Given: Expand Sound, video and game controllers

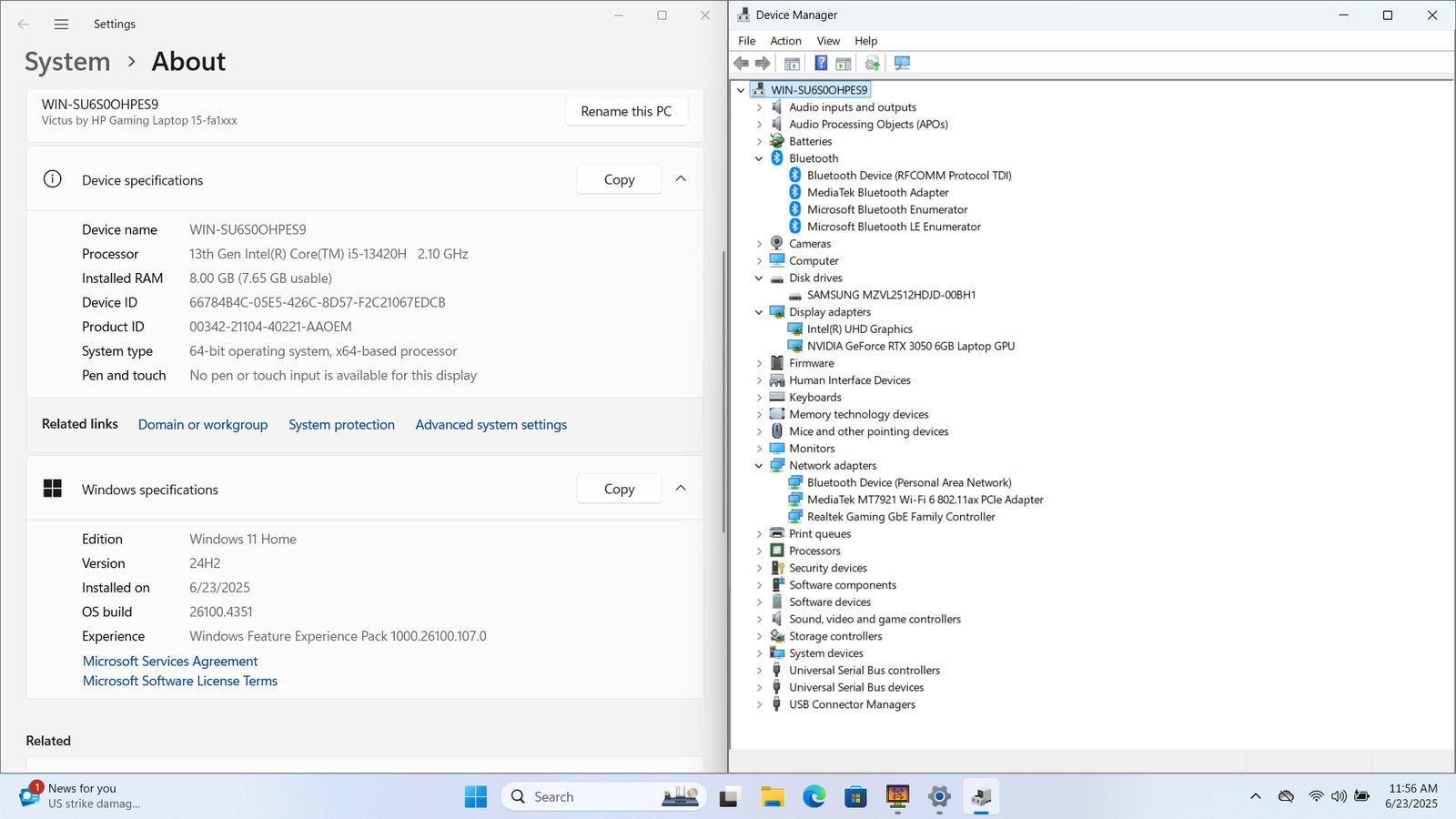Looking at the screenshot, I should [x=759, y=620].
